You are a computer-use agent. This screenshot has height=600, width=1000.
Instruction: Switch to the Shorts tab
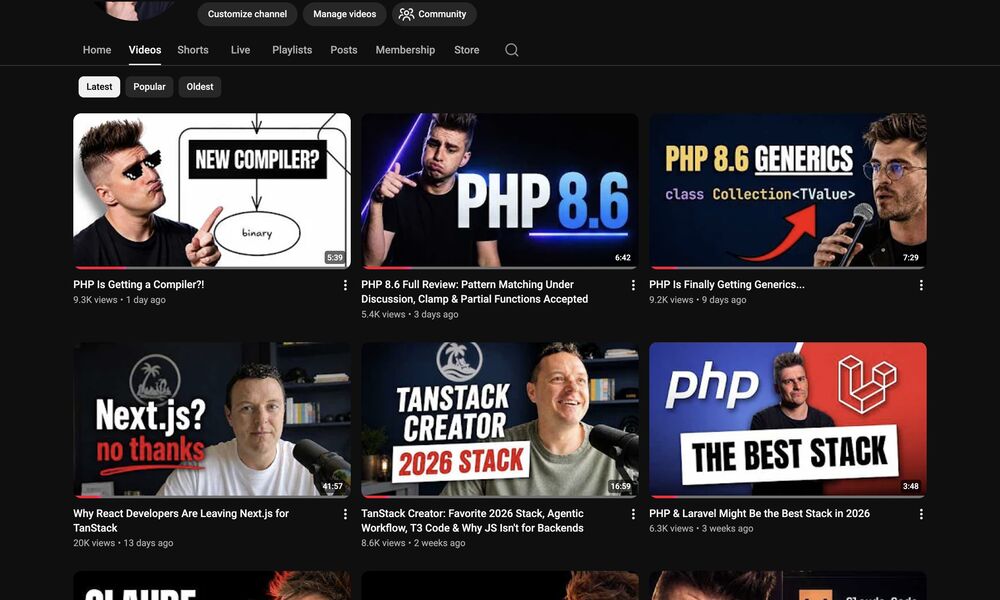[193, 50]
